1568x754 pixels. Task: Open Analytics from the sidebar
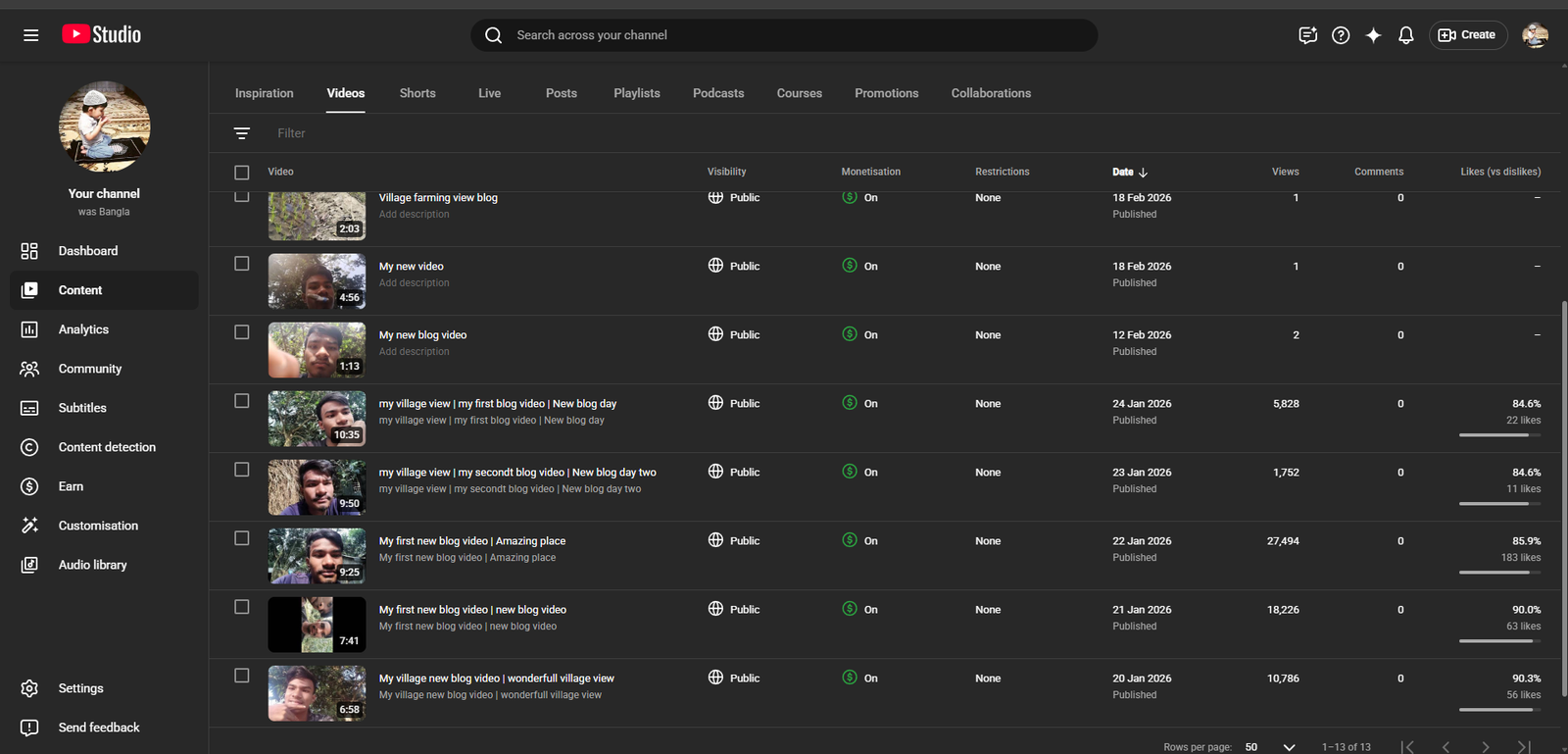[83, 329]
